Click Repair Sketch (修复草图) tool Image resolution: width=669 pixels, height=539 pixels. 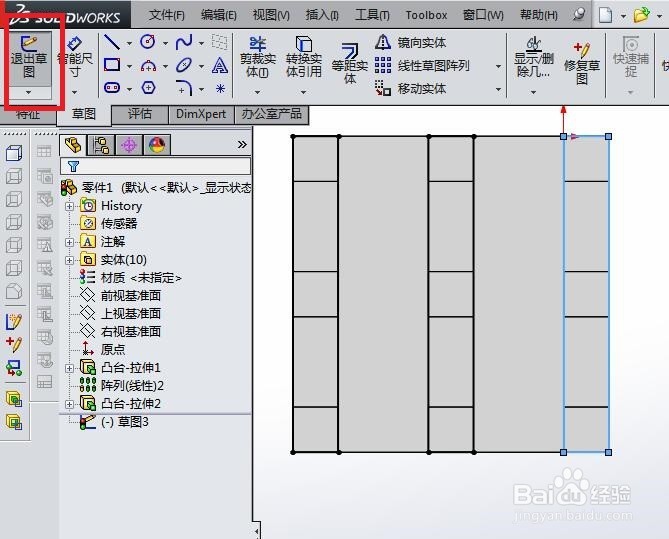(x=582, y=62)
